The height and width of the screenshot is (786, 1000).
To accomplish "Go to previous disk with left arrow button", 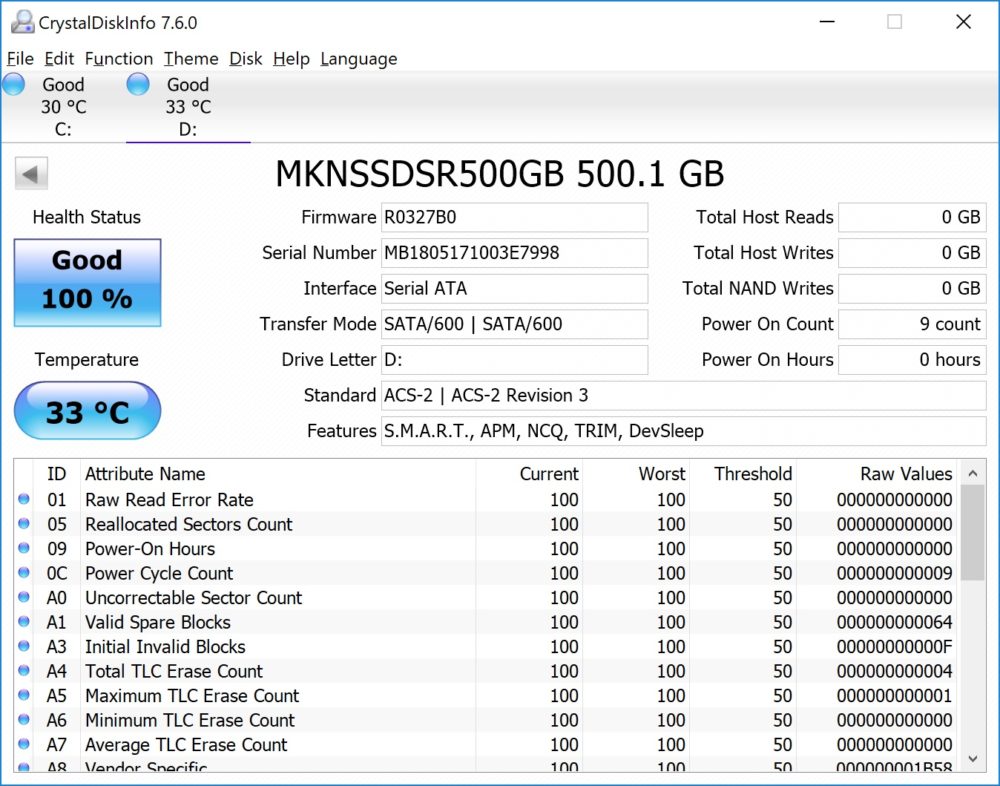I will 31,174.
